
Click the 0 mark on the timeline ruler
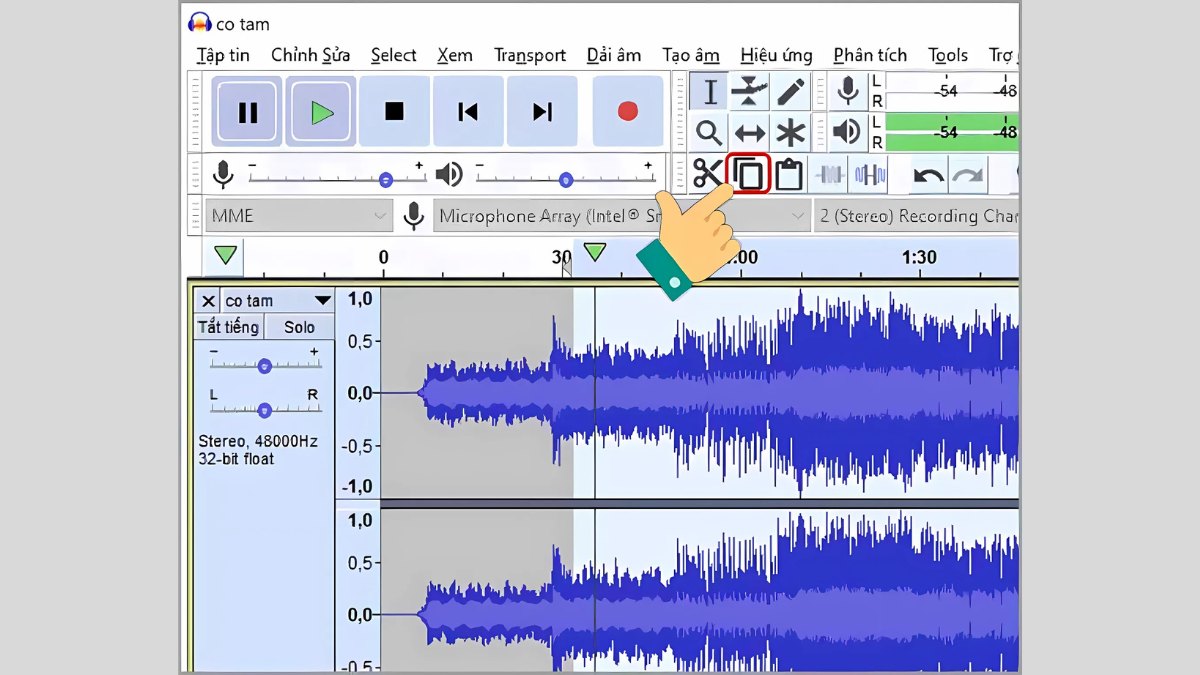(383, 257)
